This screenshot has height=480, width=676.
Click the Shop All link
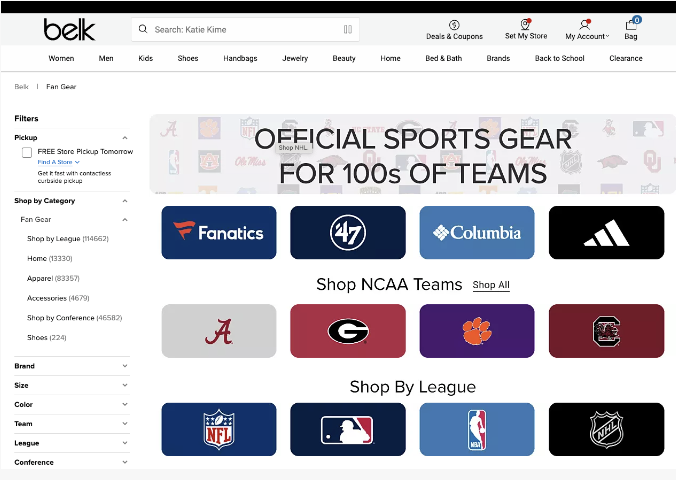(x=491, y=285)
